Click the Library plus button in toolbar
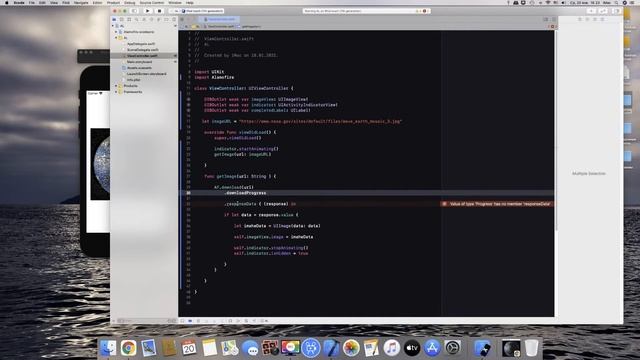640x360 pixels. tap(591, 11)
